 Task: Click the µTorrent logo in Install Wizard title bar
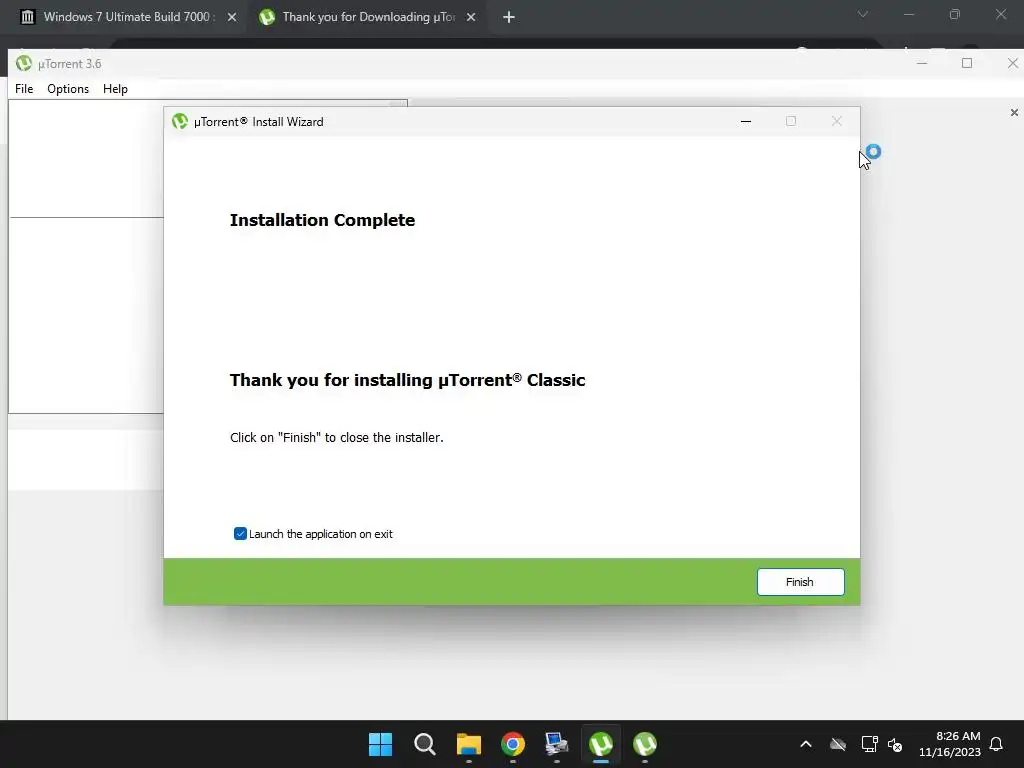180,121
